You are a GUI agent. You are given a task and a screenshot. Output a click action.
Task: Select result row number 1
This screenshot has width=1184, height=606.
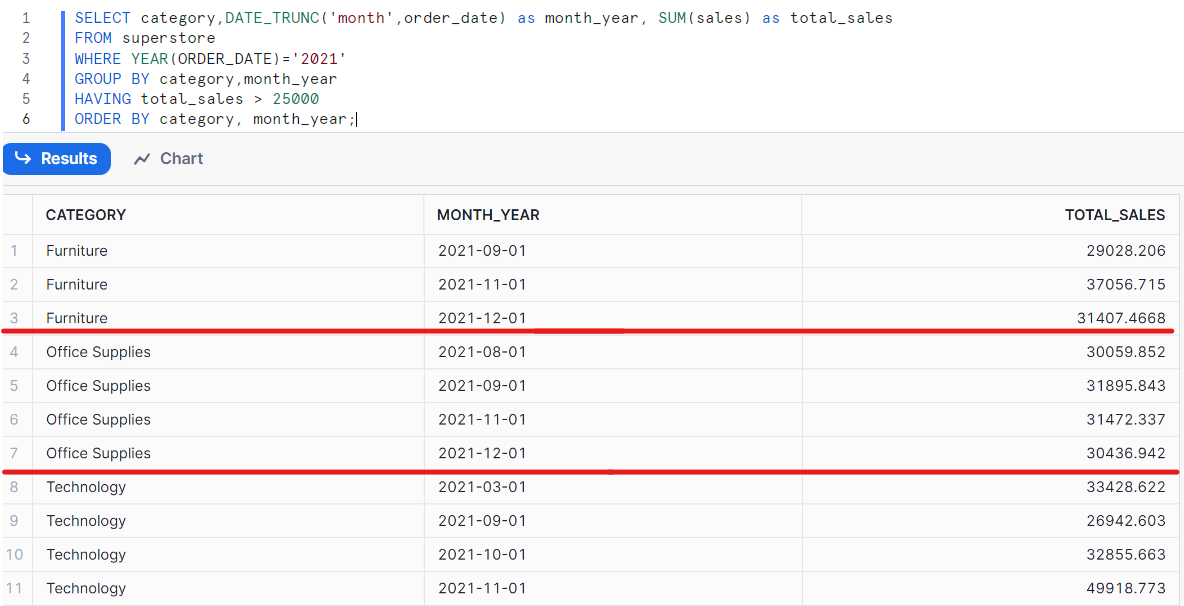[x=14, y=251]
